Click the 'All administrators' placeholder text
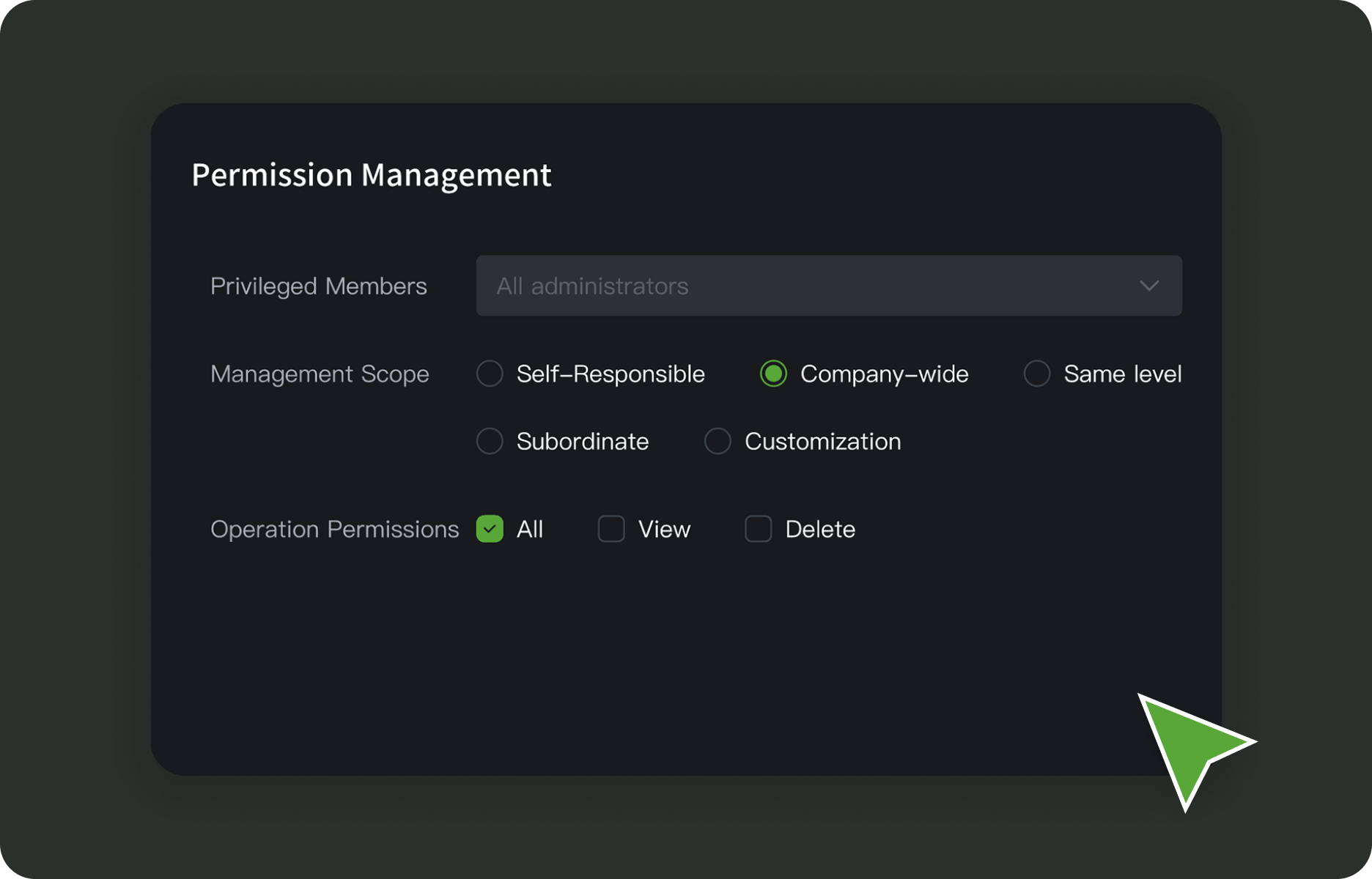This screenshot has height=879, width=1372. (x=592, y=286)
